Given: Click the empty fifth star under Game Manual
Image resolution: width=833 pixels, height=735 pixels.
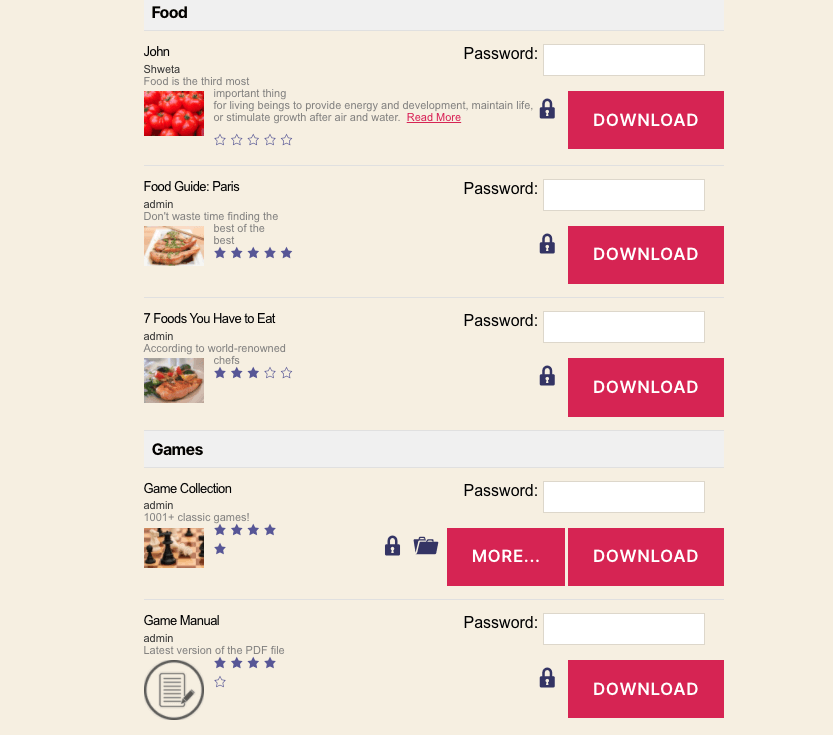Looking at the screenshot, I should point(220,682).
